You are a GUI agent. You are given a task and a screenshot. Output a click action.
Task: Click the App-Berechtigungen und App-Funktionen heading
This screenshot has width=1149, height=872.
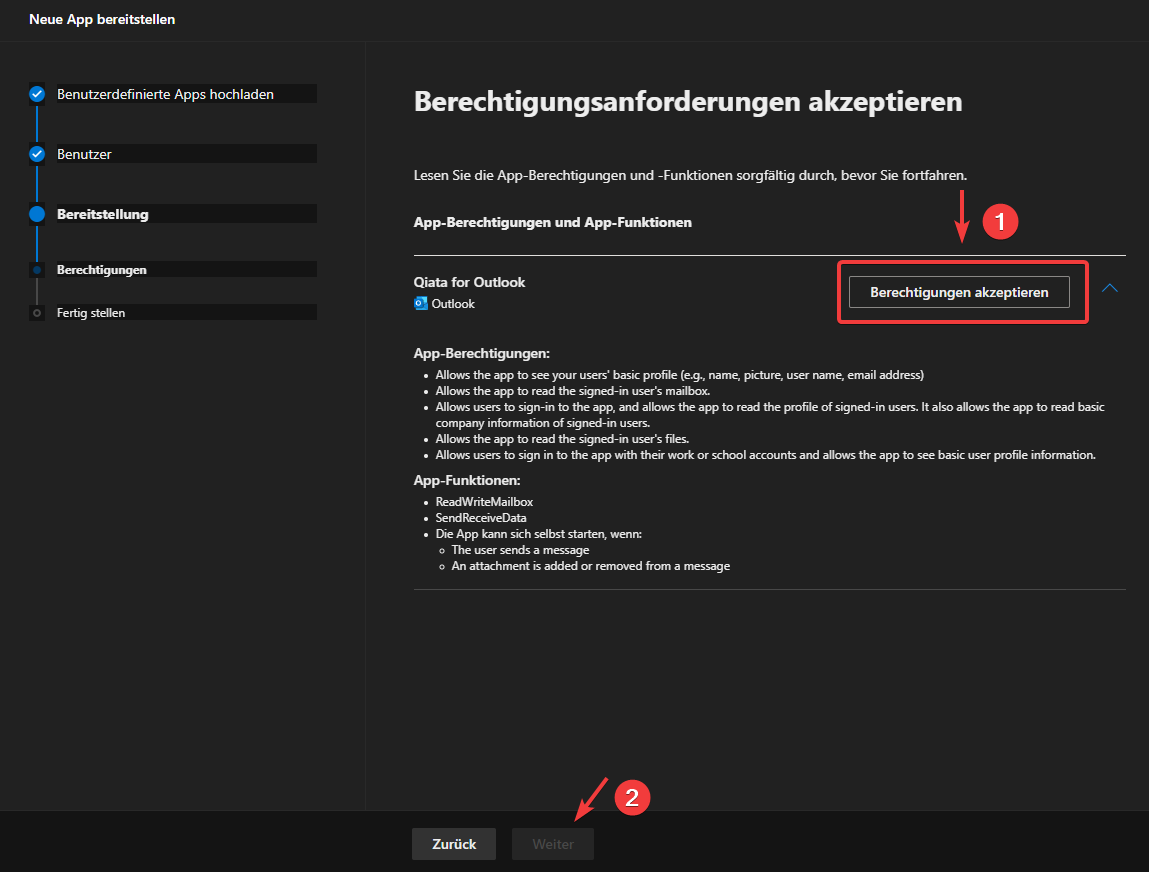[x=552, y=222]
